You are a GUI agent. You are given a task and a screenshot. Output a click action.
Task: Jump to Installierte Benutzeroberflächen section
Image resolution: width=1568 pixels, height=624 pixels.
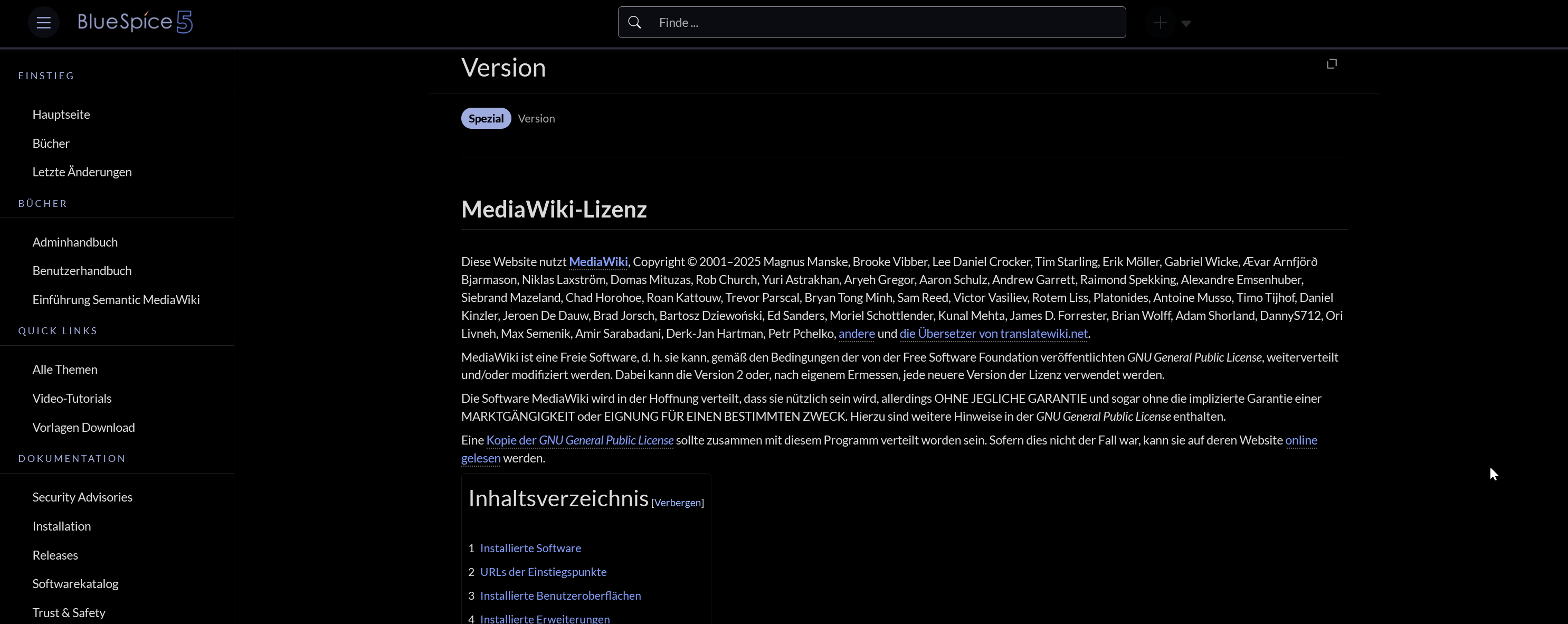(x=560, y=595)
